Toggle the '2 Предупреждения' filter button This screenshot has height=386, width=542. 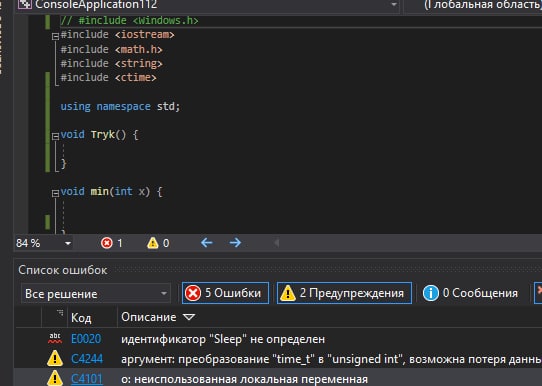[344, 293]
